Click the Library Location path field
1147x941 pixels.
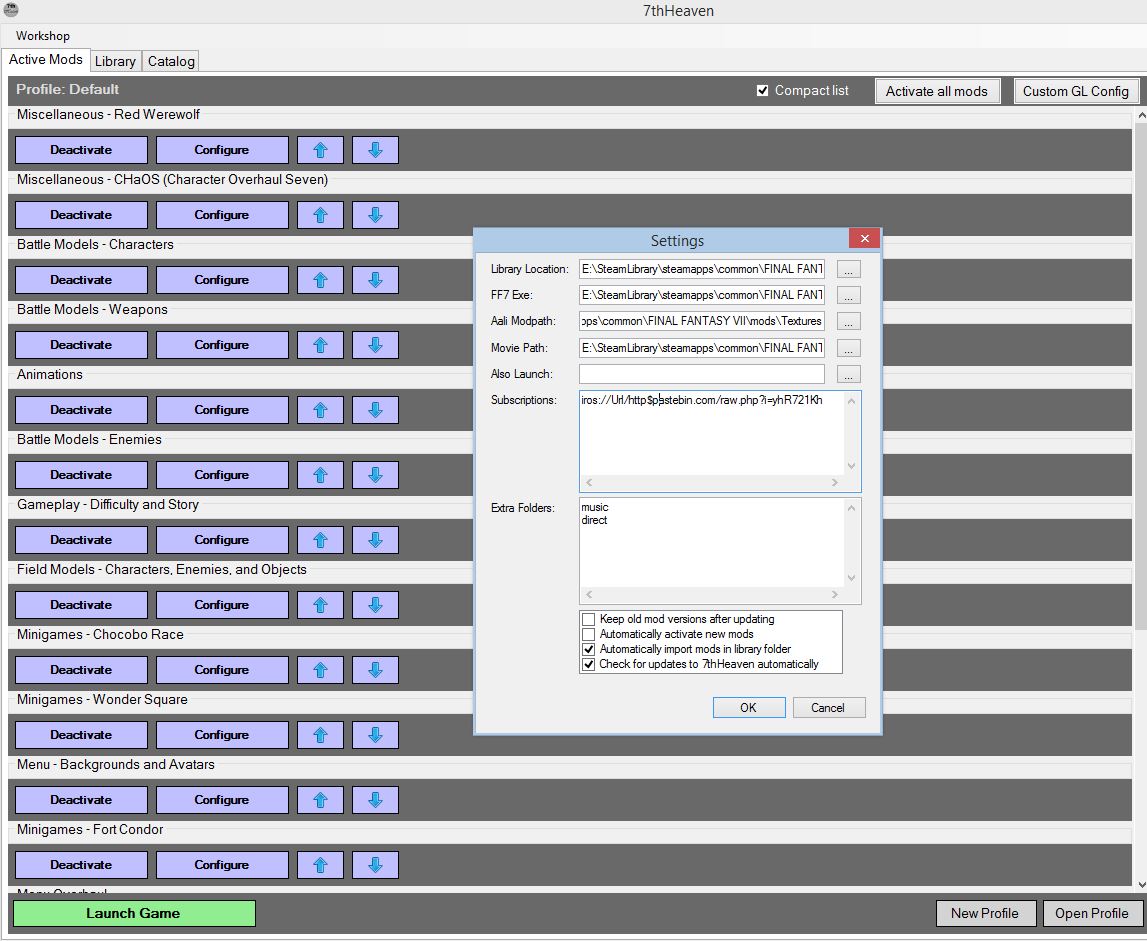tap(702, 269)
